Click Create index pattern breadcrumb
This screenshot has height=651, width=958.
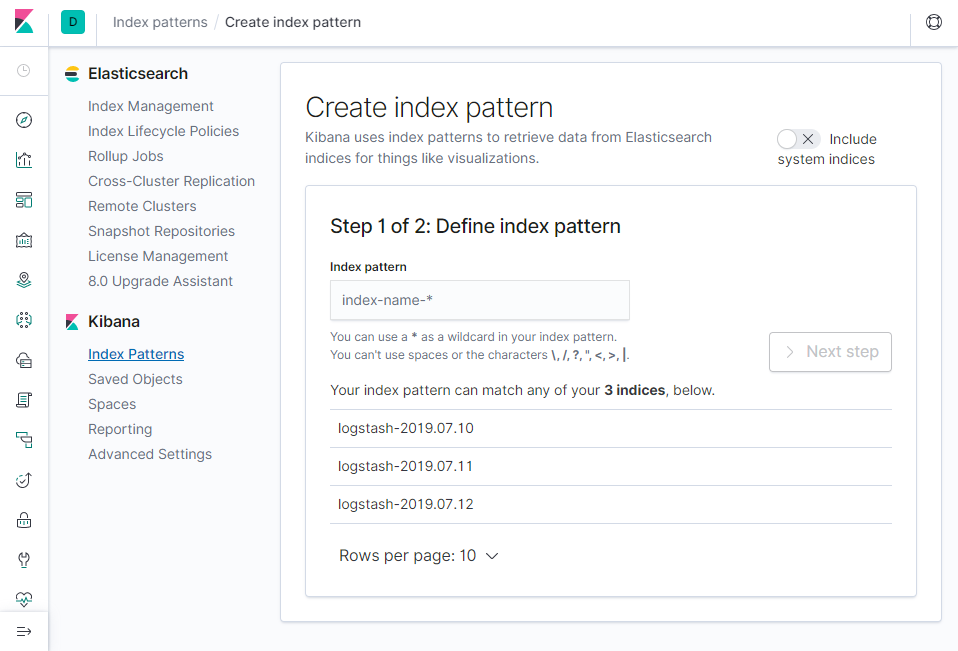click(x=293, y=22)
